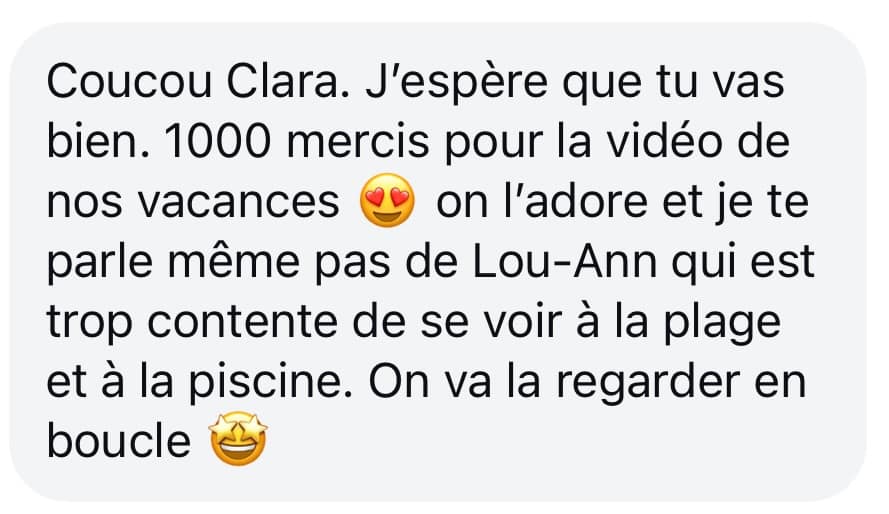The width and height of the screenshot is (889, 514).
Task: Click the word 'mercis' in the text
Action: pos(357,142)
